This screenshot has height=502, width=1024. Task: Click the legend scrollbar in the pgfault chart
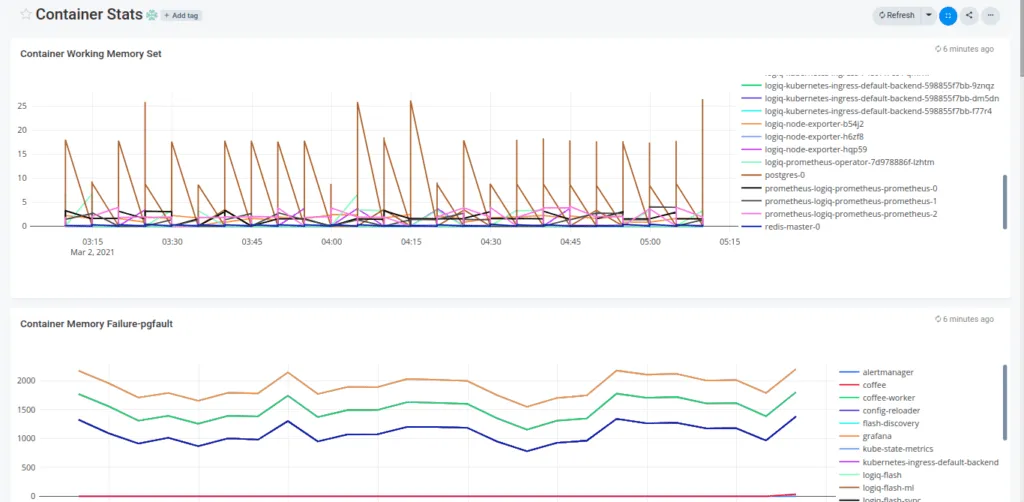(1005, 400)
